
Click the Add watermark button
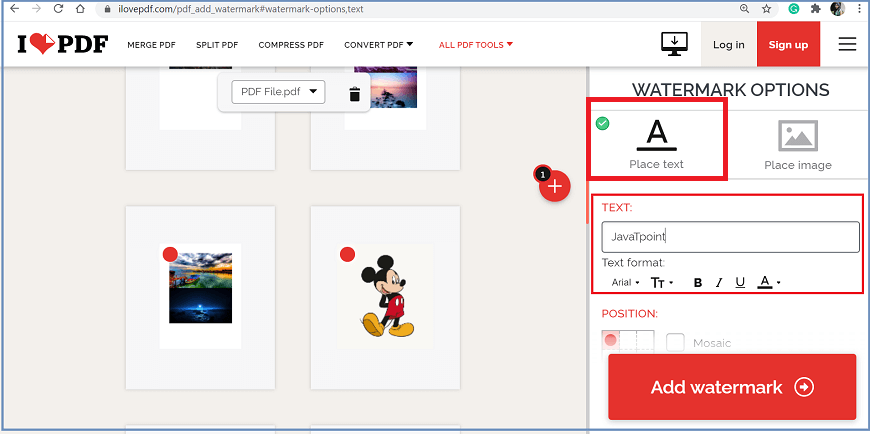[x=732, y=387]
